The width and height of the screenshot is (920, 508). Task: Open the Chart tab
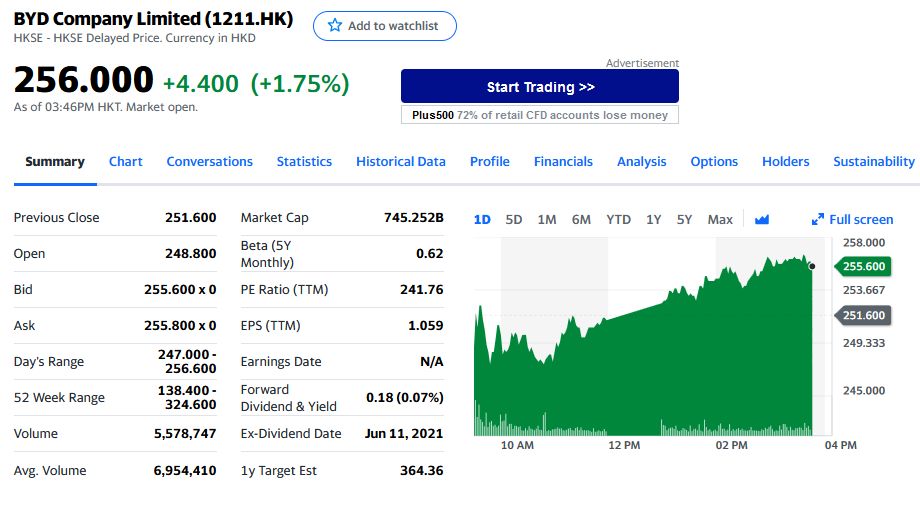[x=126, y=161]
